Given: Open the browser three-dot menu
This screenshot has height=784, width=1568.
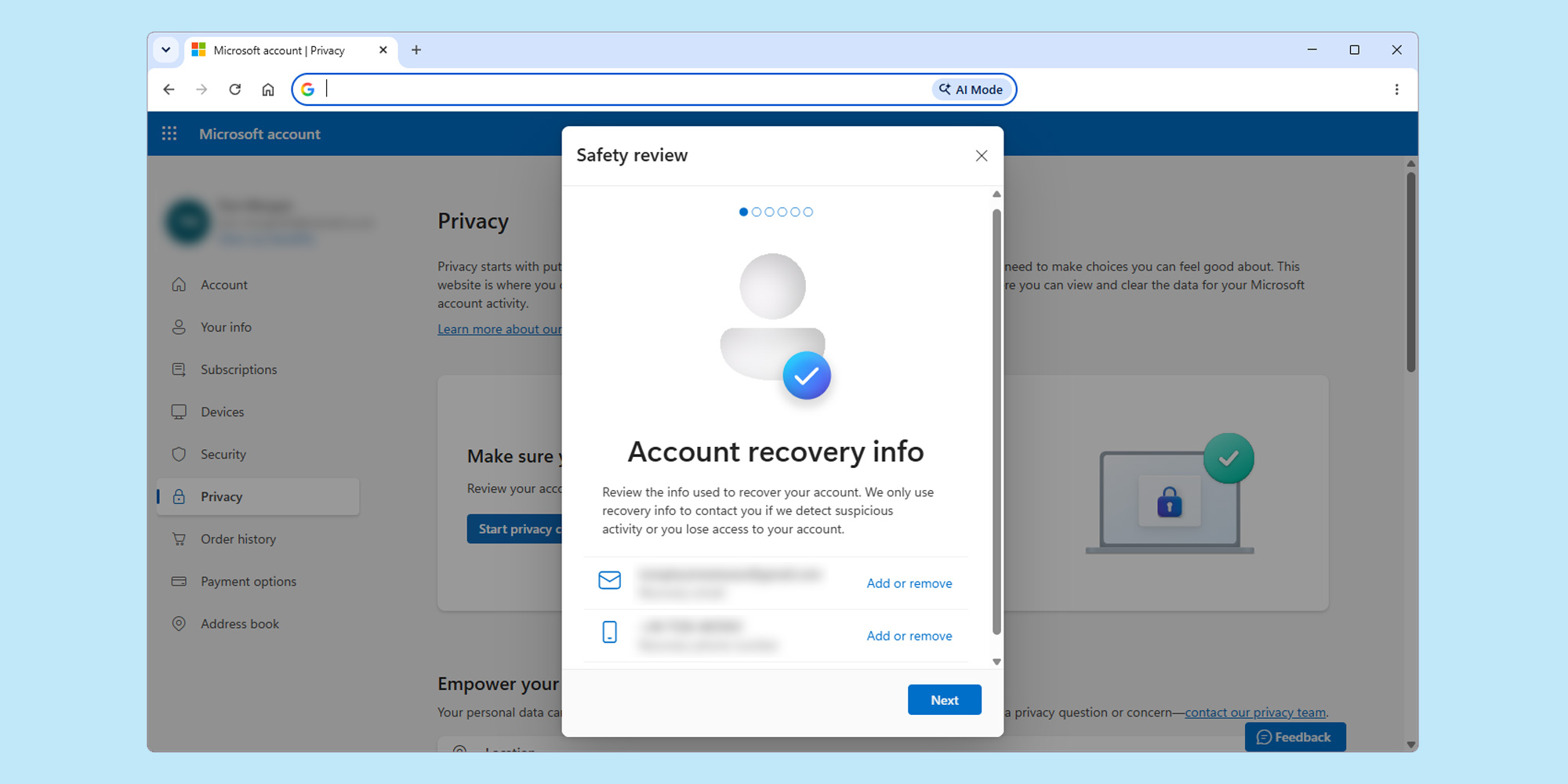Looking at the screenshot, I should pos(1396,89).
